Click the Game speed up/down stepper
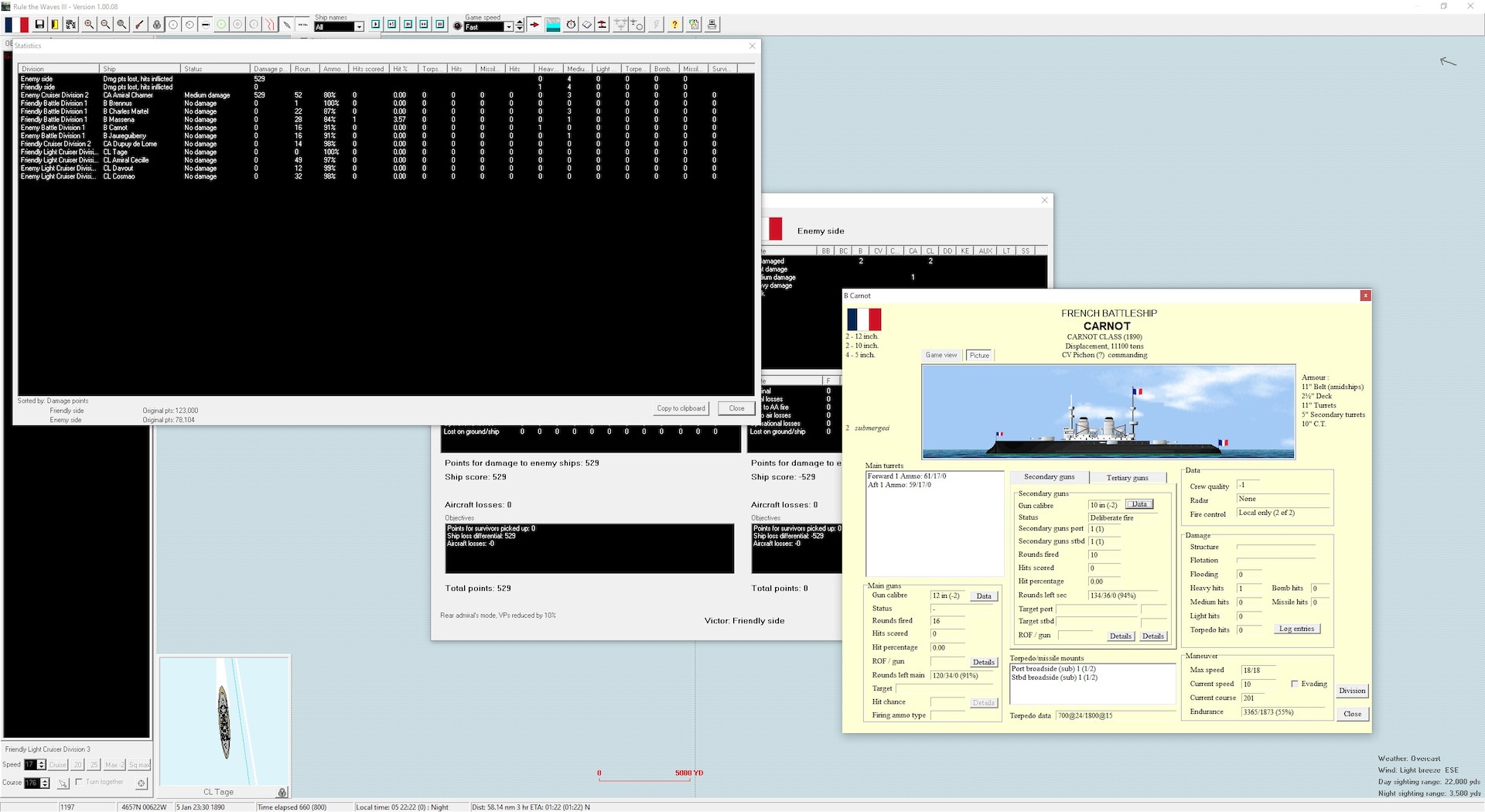 [520, 26]
